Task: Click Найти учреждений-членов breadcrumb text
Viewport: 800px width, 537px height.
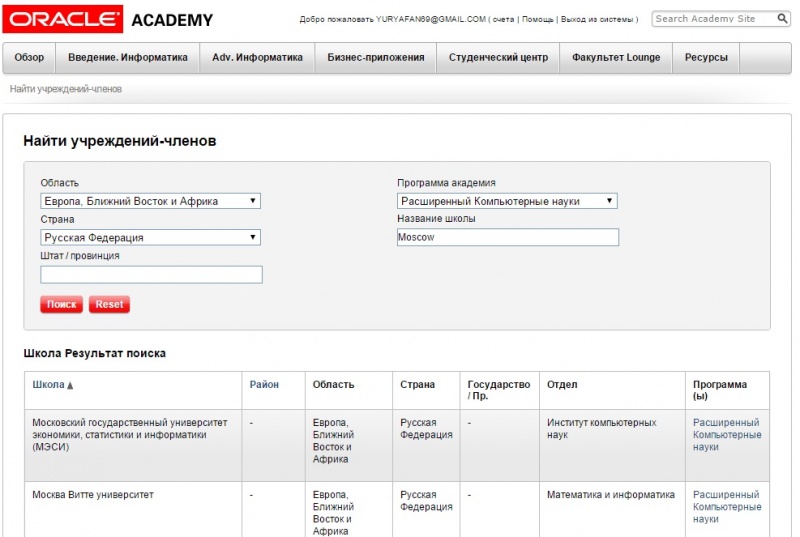Action: 66,89
